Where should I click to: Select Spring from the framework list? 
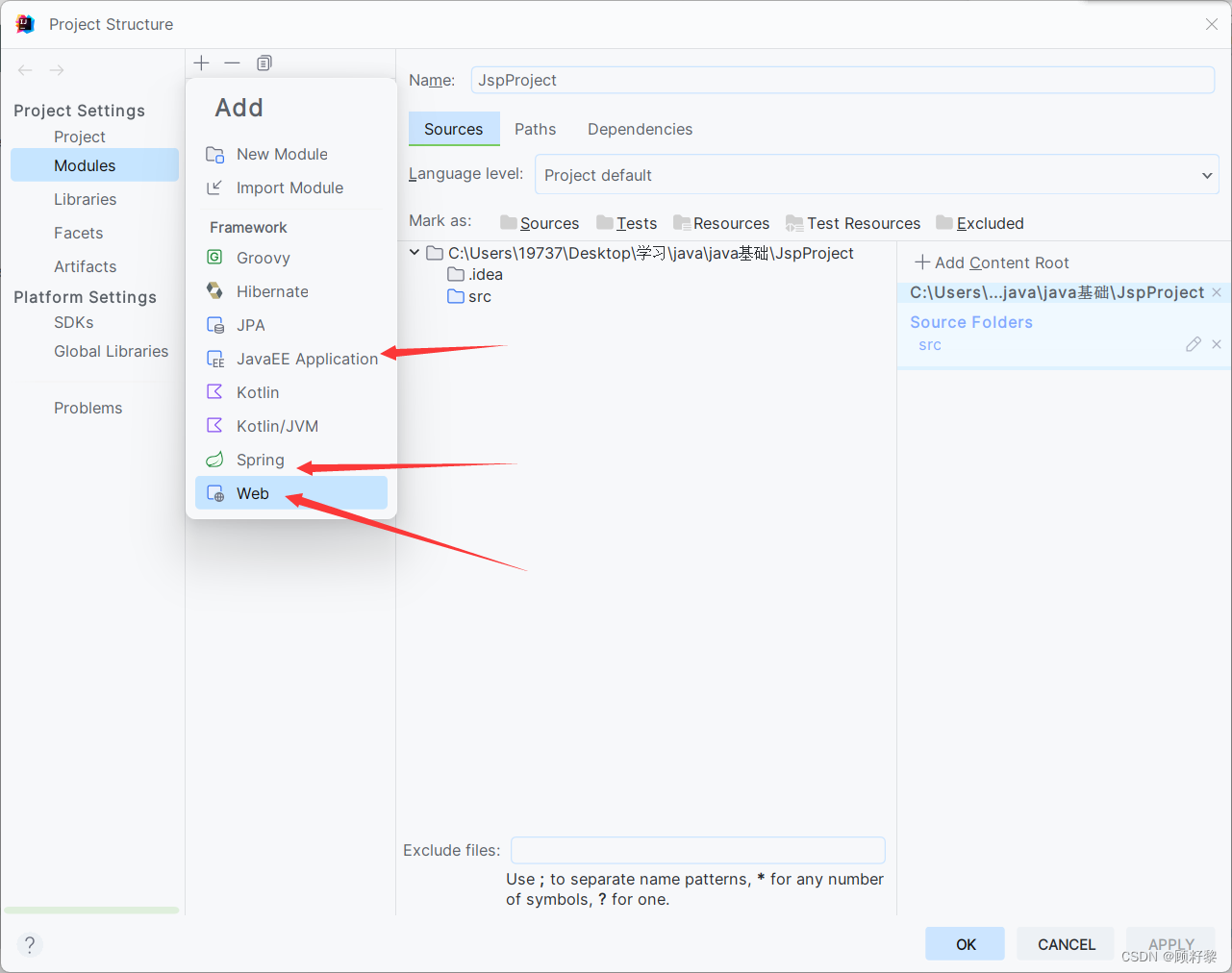[291, 460]
